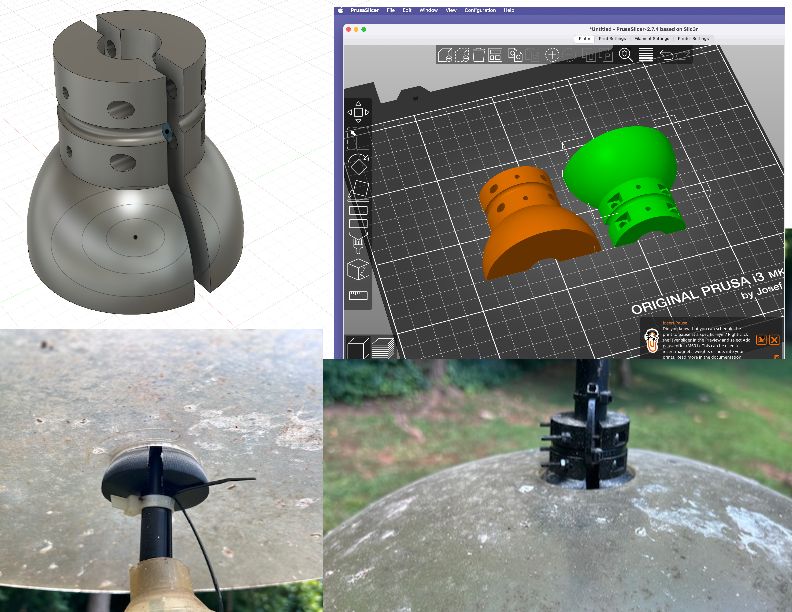Image resolution: width=792 pixels, height=612 pixels.
Task: Switch to sliced layers preview view
Action: click(x=382, y=347)
